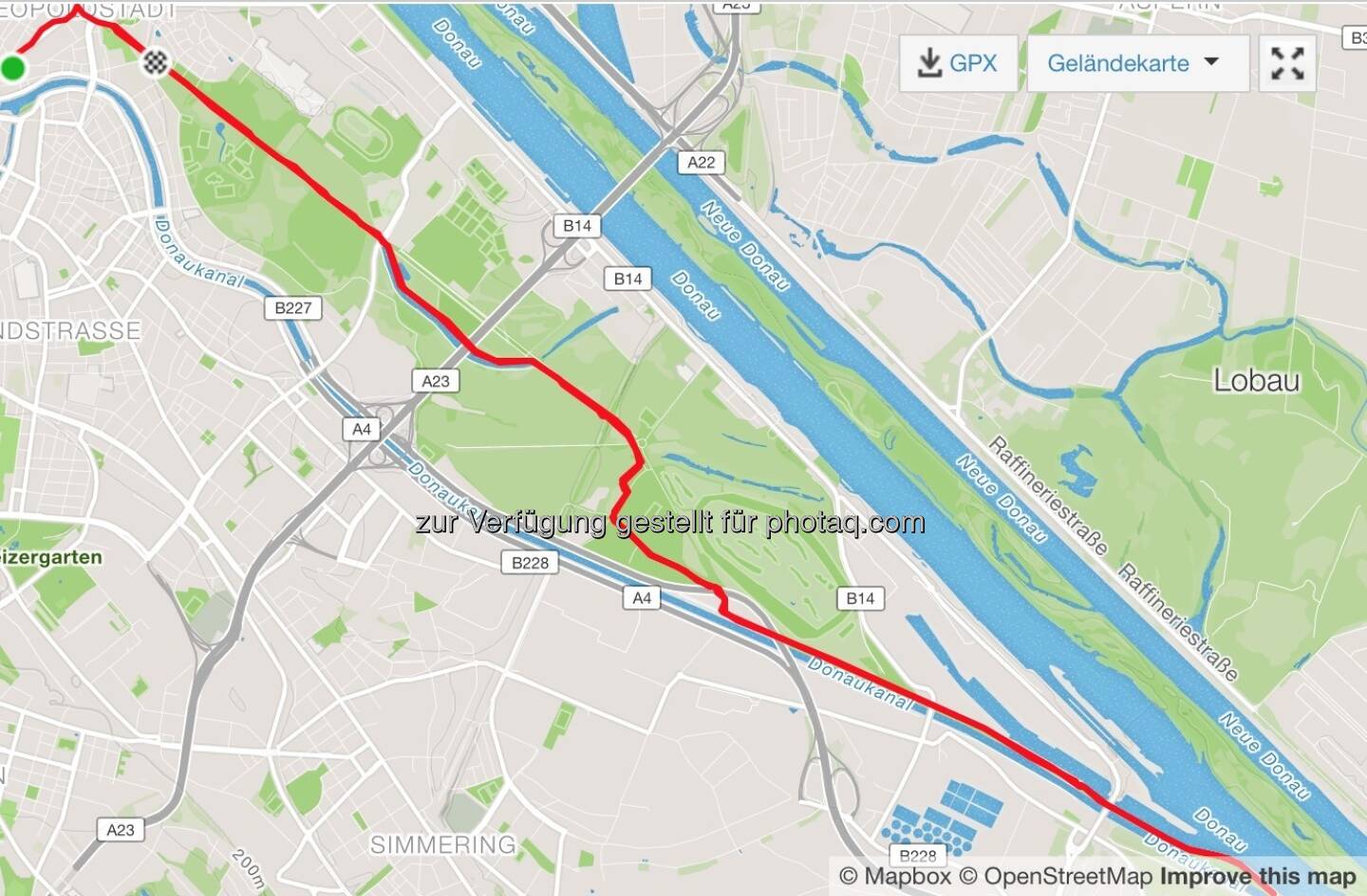Click the SIMMERING district label

[443, 844]
